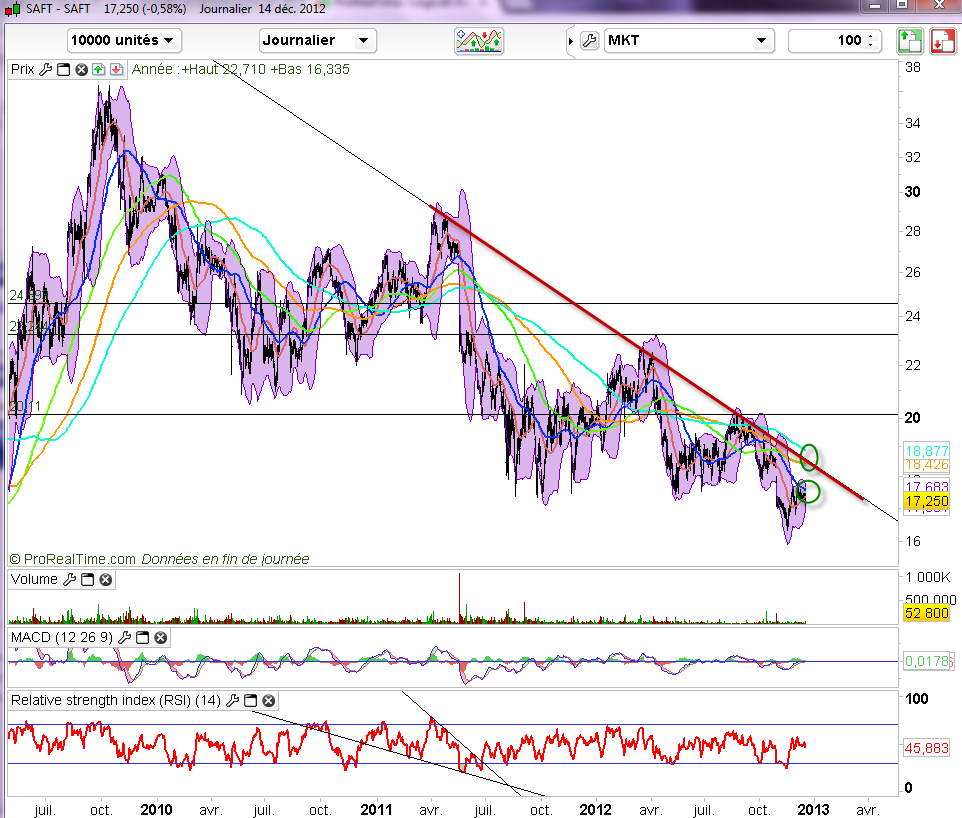Expand the 10000 unités dropdown

124,41
